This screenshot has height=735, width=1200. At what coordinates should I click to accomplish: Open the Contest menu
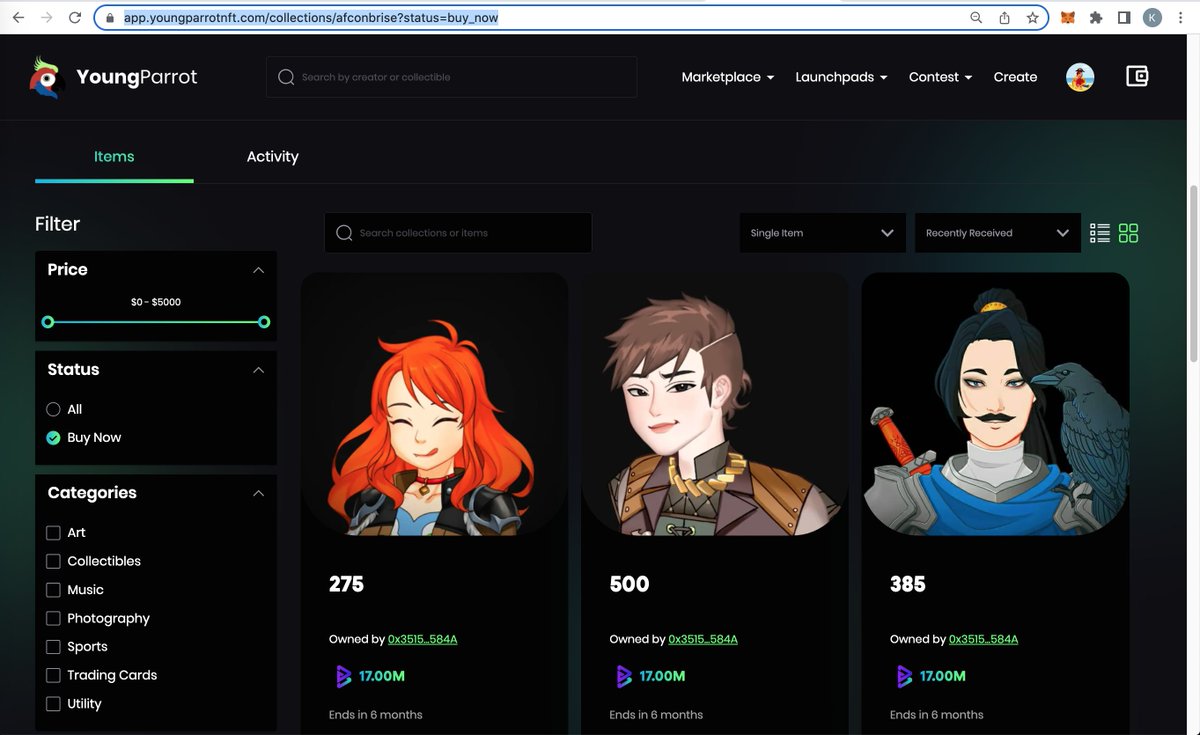coord(940,77)
